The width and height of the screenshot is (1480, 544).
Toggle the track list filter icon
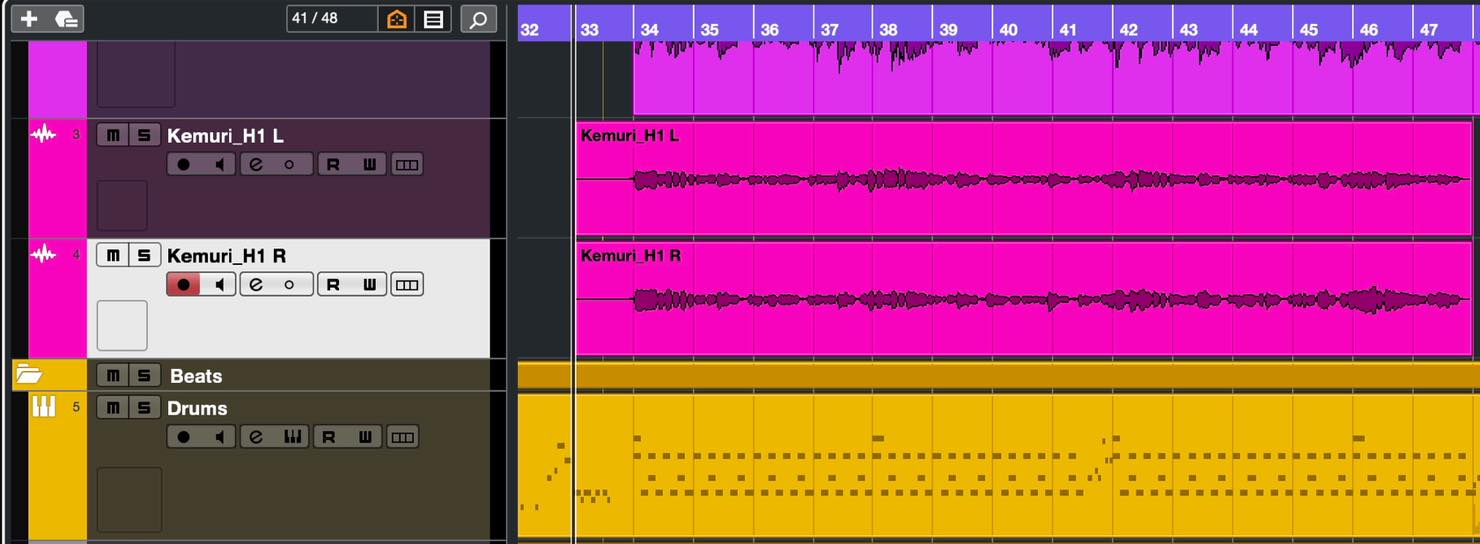pyautogui.click(x=433, y=19)
